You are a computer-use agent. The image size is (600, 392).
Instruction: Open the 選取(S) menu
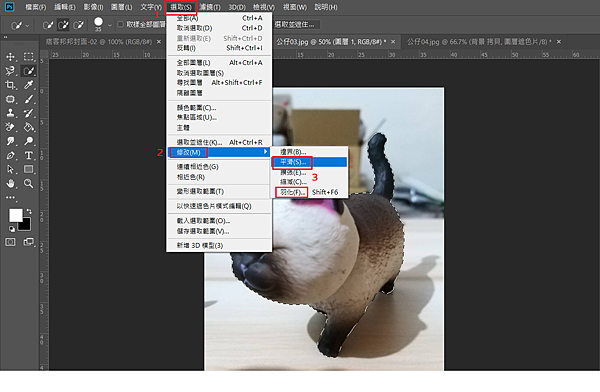point(181,7)
